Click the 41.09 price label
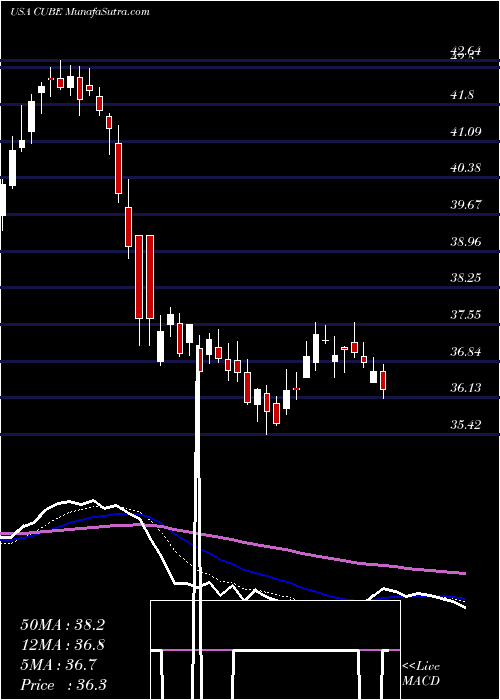Image resolution: width=500 pixels, height=700 pixels. 466,132
